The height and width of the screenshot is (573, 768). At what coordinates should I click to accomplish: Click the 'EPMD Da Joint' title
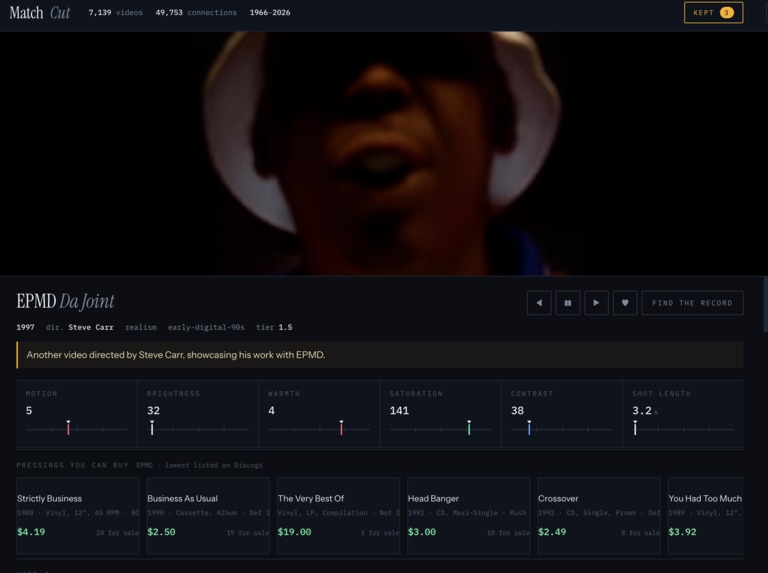[x=66, y=301]
